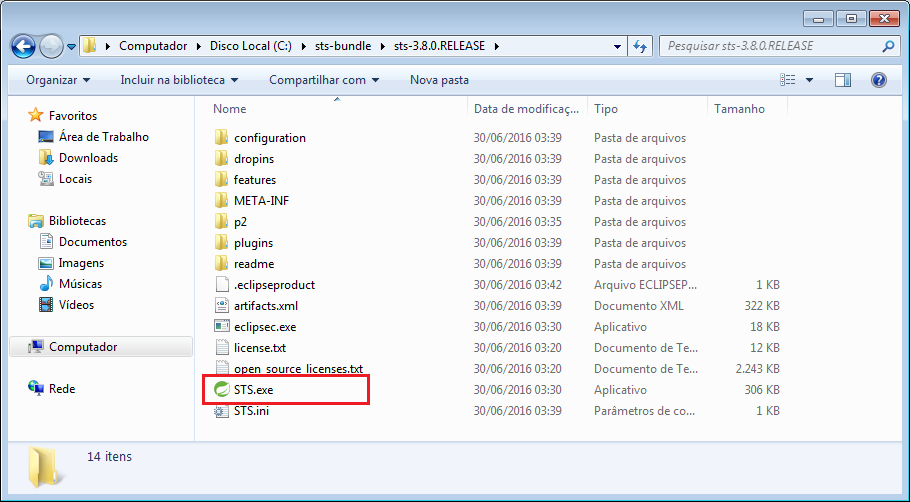Select Área de Trabalho in navigation pane

(104, 137)
